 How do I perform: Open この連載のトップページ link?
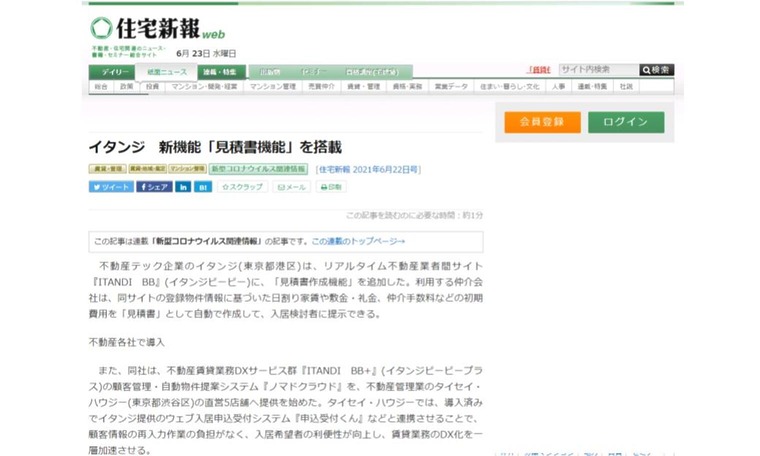point(358,242)
